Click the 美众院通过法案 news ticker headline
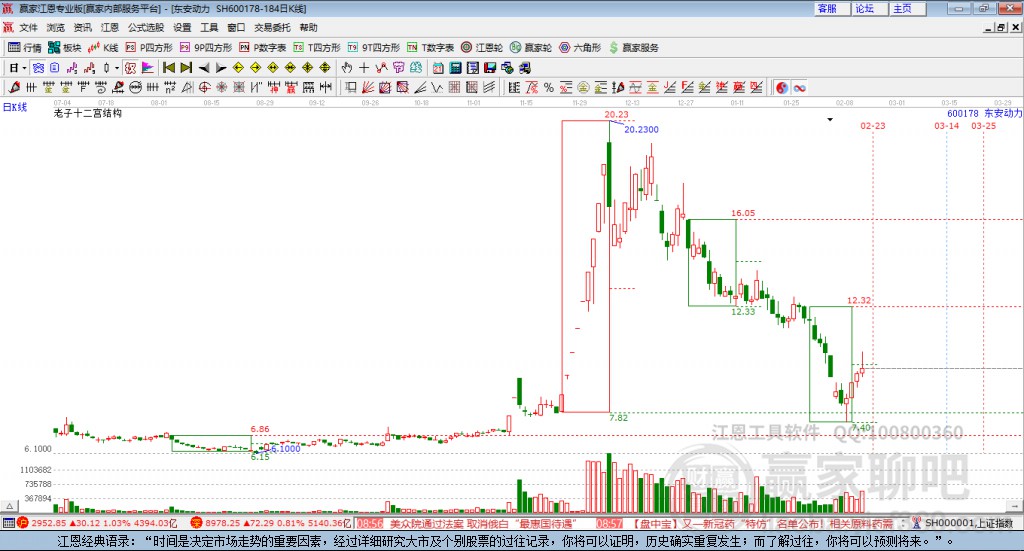This screenshot has height=551, width=1024. point(481,524)
